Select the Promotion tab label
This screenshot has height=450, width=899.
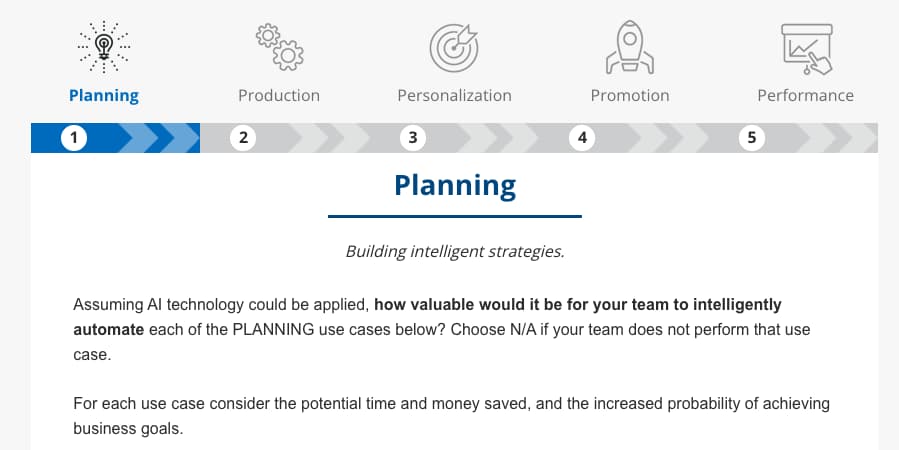(630, 95)
